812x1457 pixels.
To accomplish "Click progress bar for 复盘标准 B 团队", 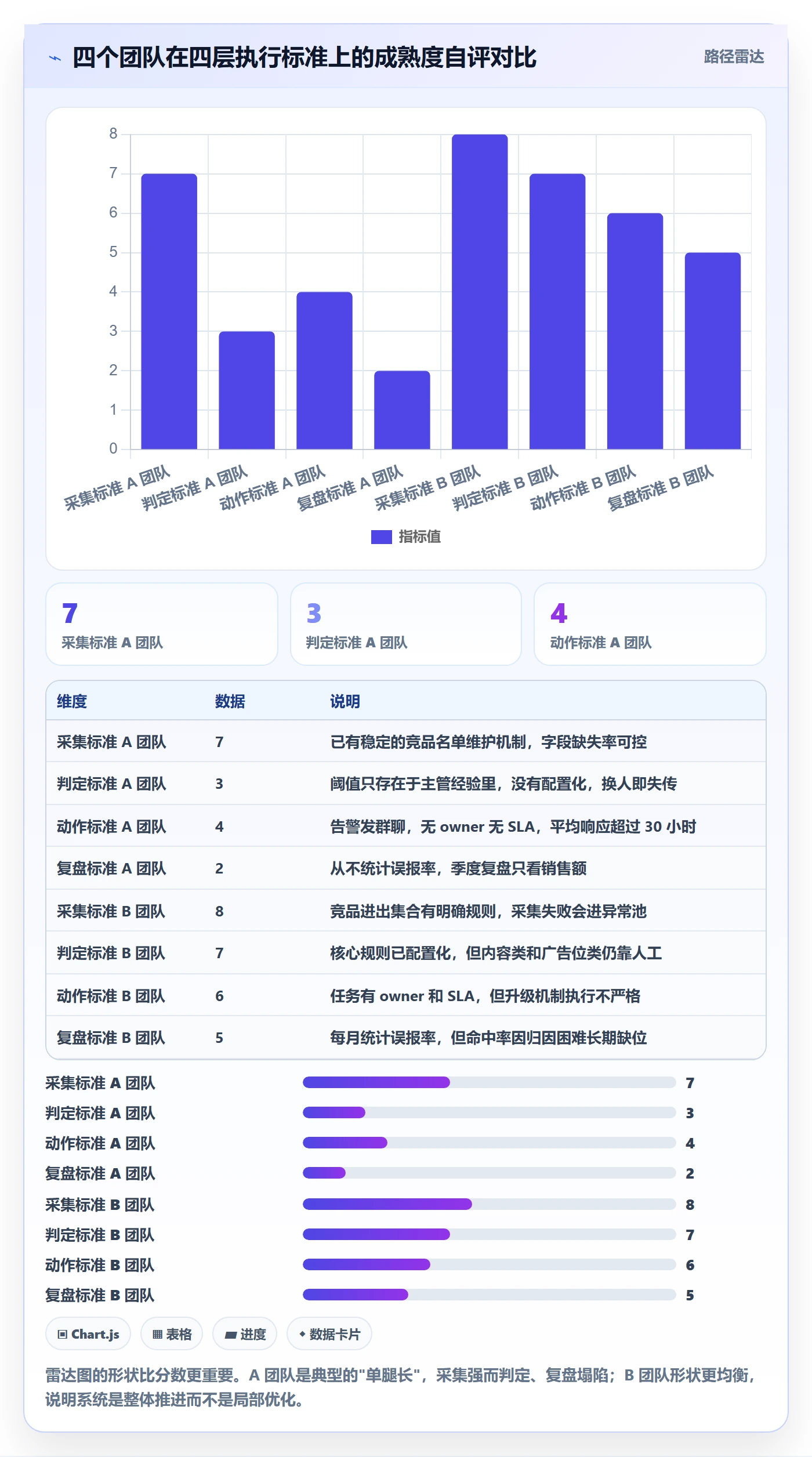I will pos(490,1295).
